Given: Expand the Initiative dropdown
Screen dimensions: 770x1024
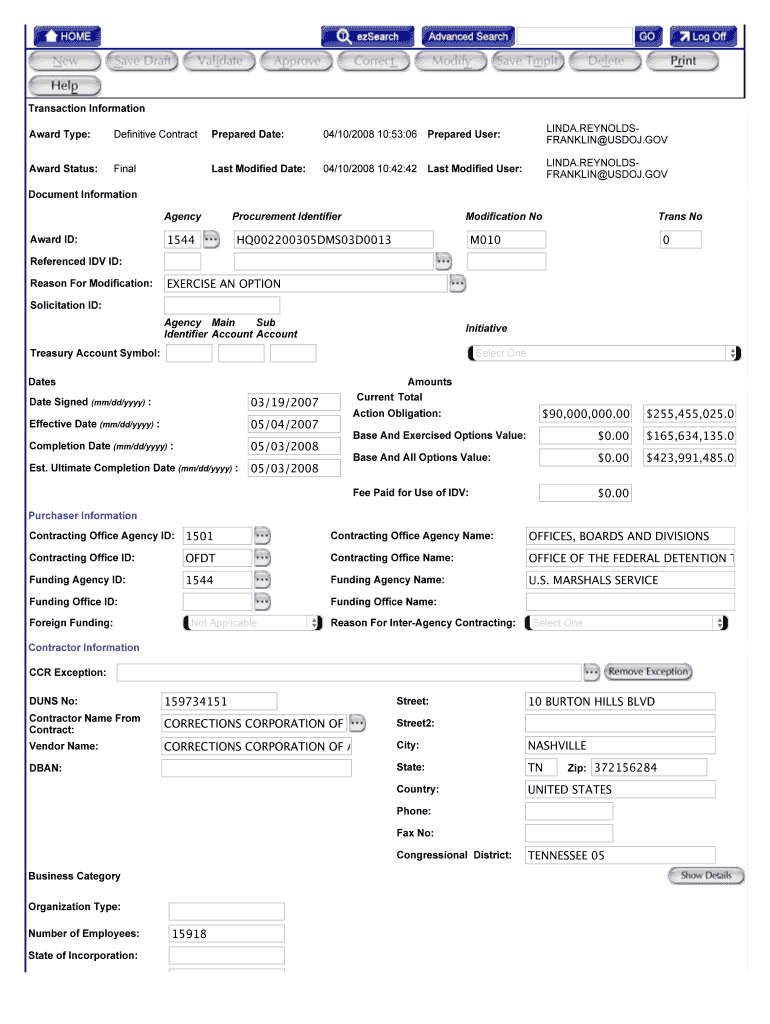Looking at the screenshot, I should point(604,353).
